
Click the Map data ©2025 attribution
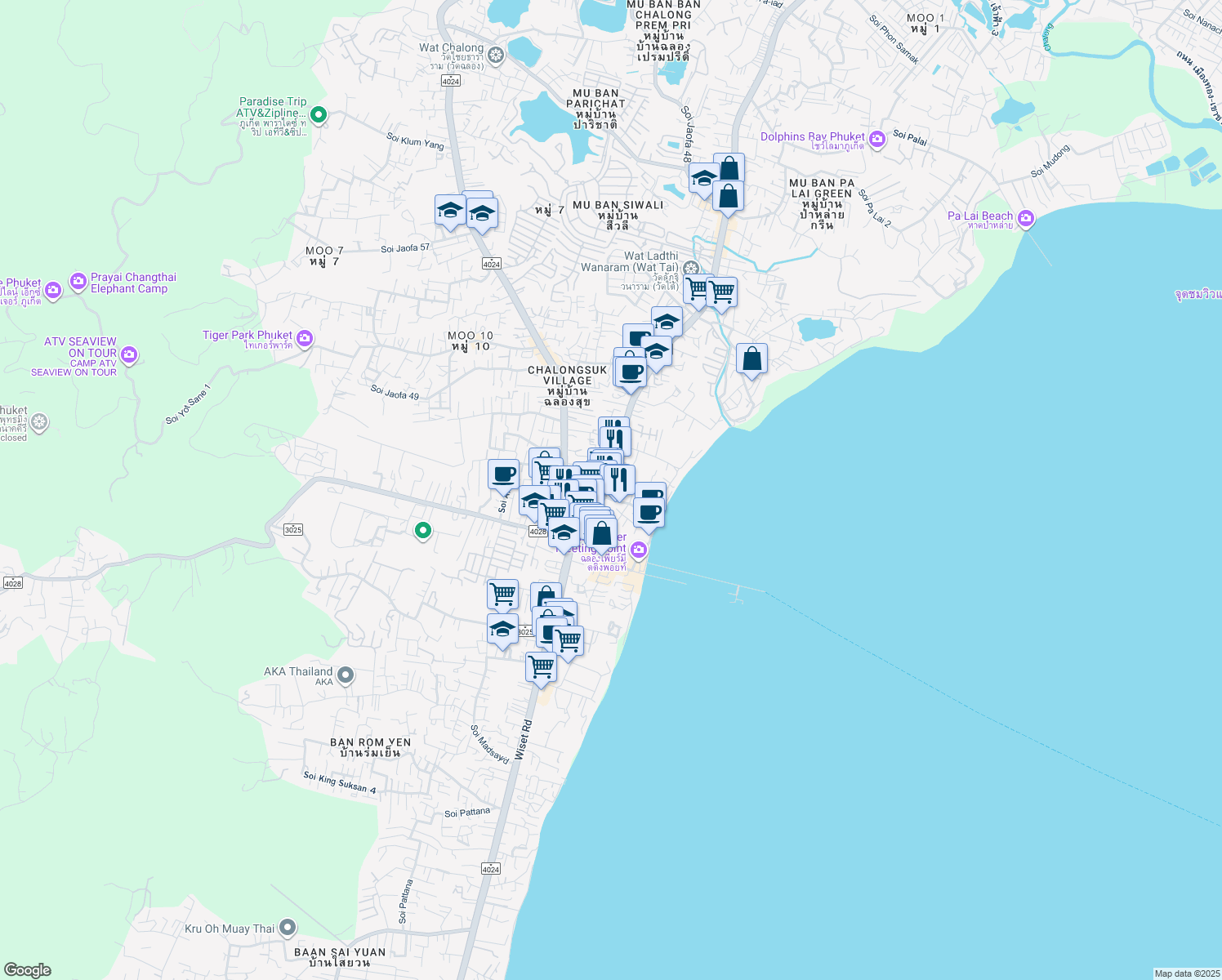pos(1186,973)
